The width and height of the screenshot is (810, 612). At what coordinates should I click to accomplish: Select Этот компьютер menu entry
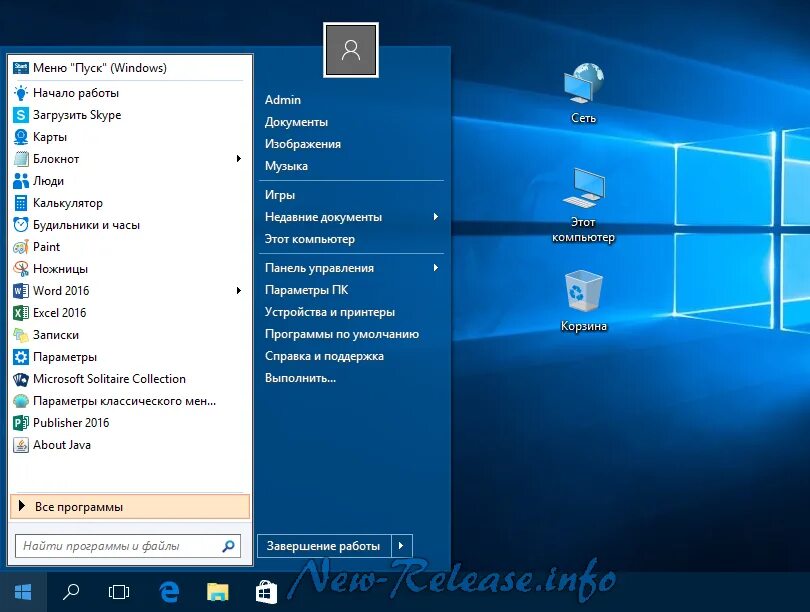pyautogui.click(x=310, y=239)
